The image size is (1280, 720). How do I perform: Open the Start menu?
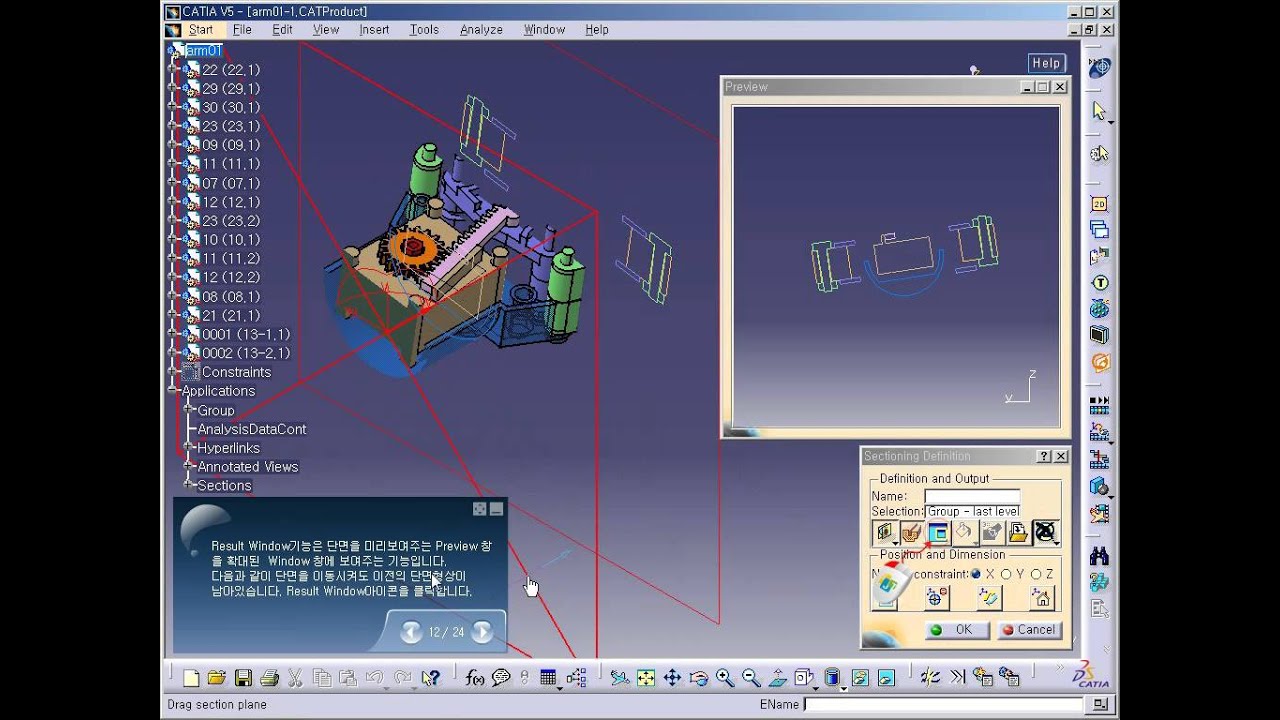pos(201,30)
